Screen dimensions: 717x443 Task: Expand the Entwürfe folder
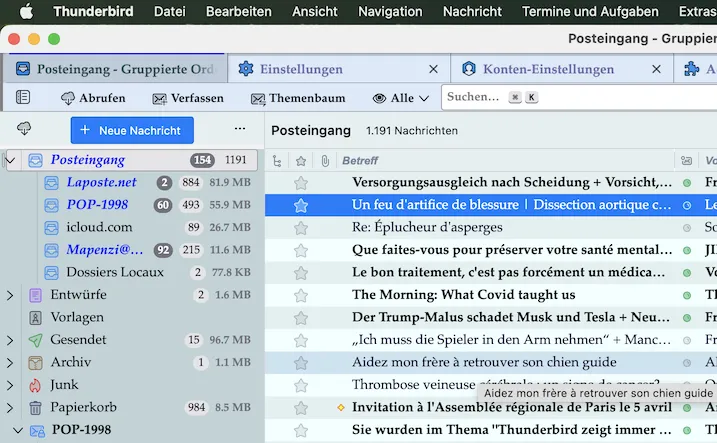click(10, 295)
